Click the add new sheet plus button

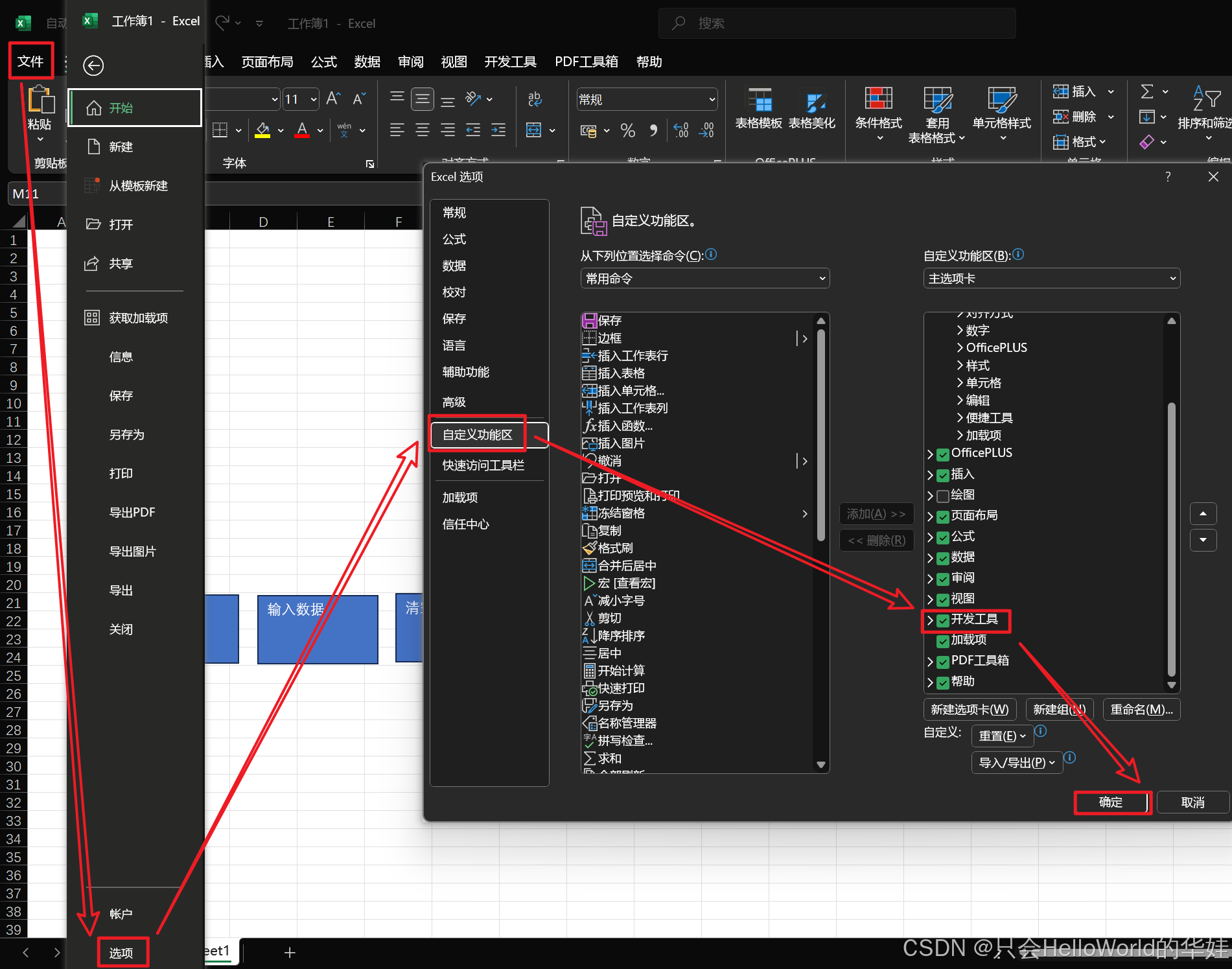[290, 952]
